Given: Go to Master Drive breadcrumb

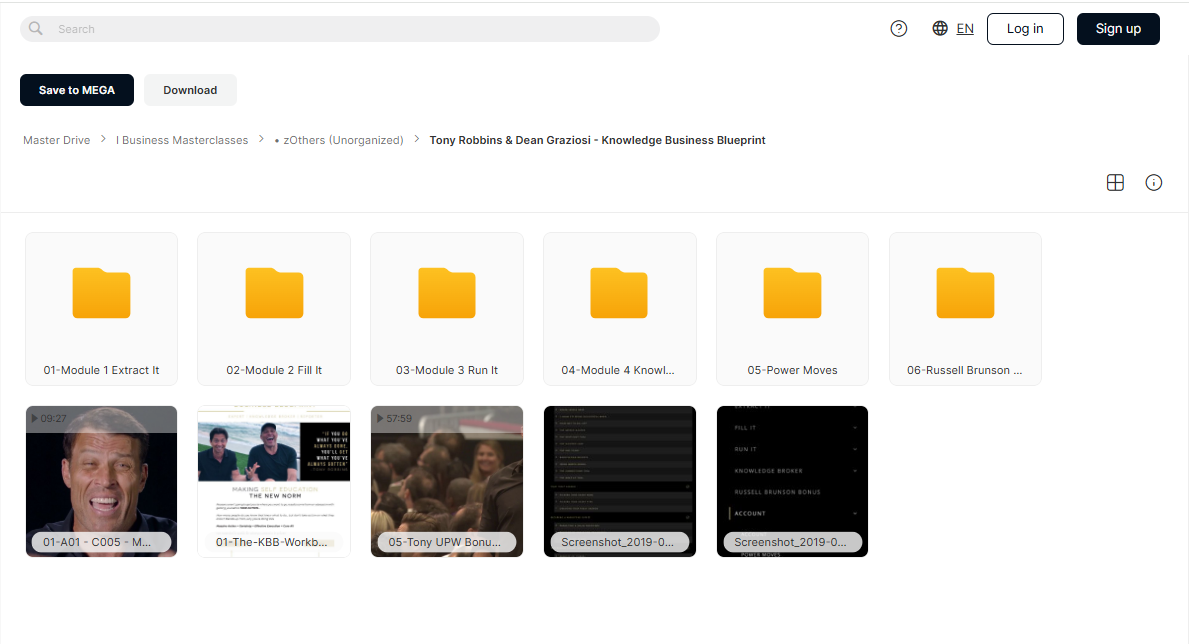Looking at the screenshot, I should point(57,140).
